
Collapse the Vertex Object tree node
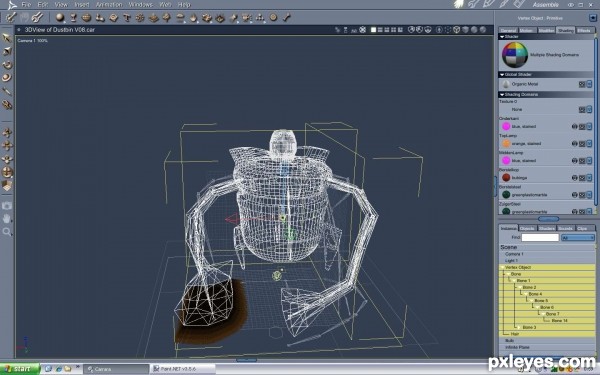(x=502, y=267)
